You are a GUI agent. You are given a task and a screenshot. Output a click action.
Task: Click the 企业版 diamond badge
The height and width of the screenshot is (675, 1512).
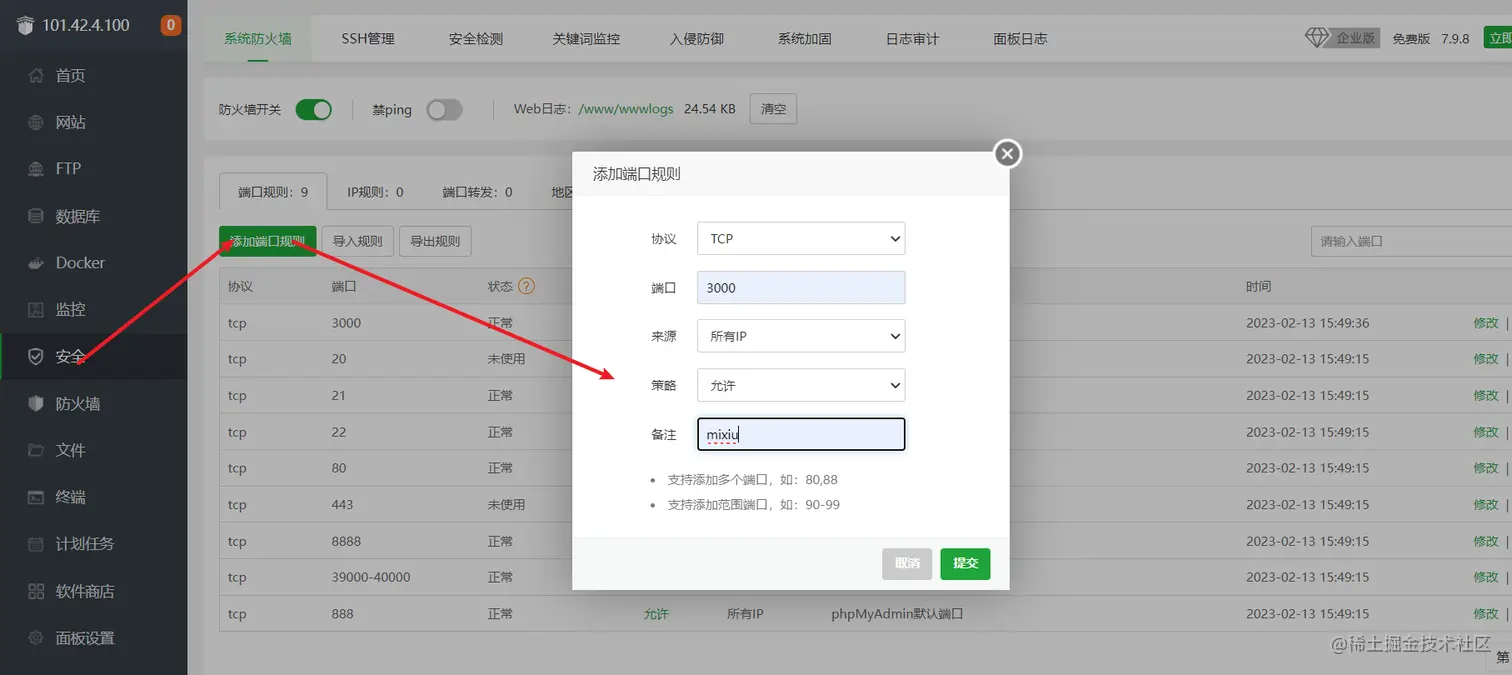[x=1343, y=38]
